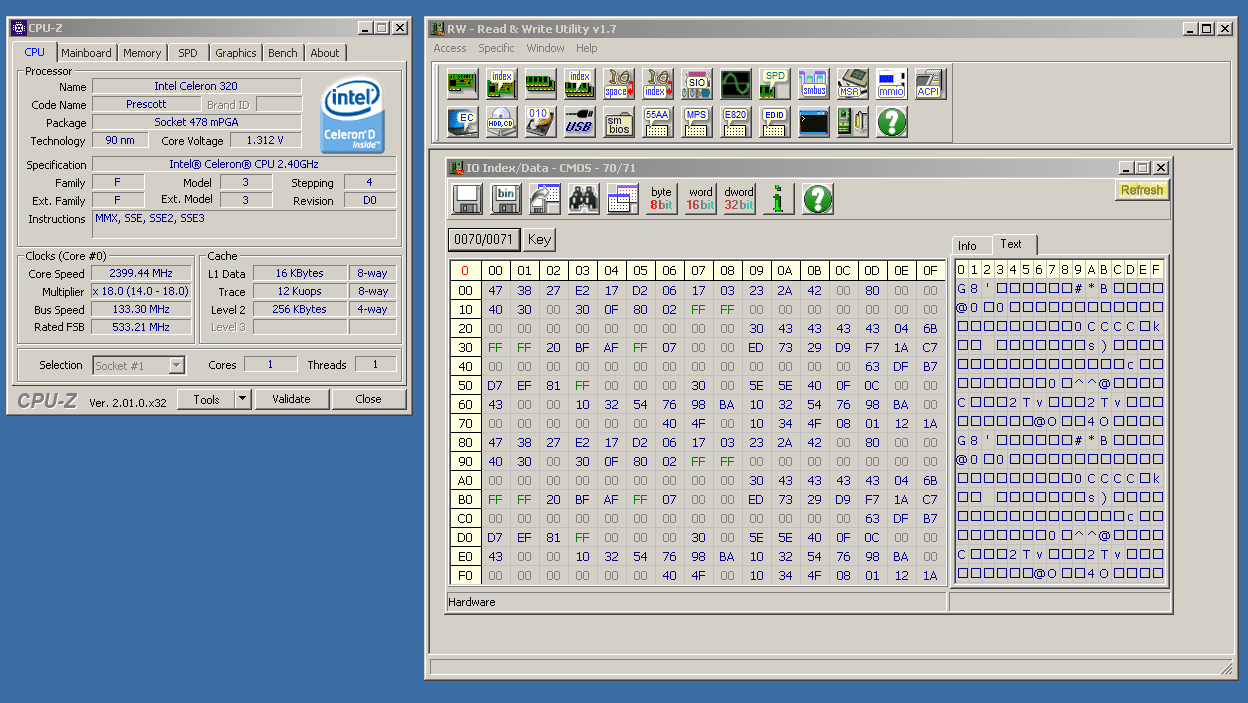Open the Access menu
This screenshot has height=703, width=1248.
click(449, 48)
